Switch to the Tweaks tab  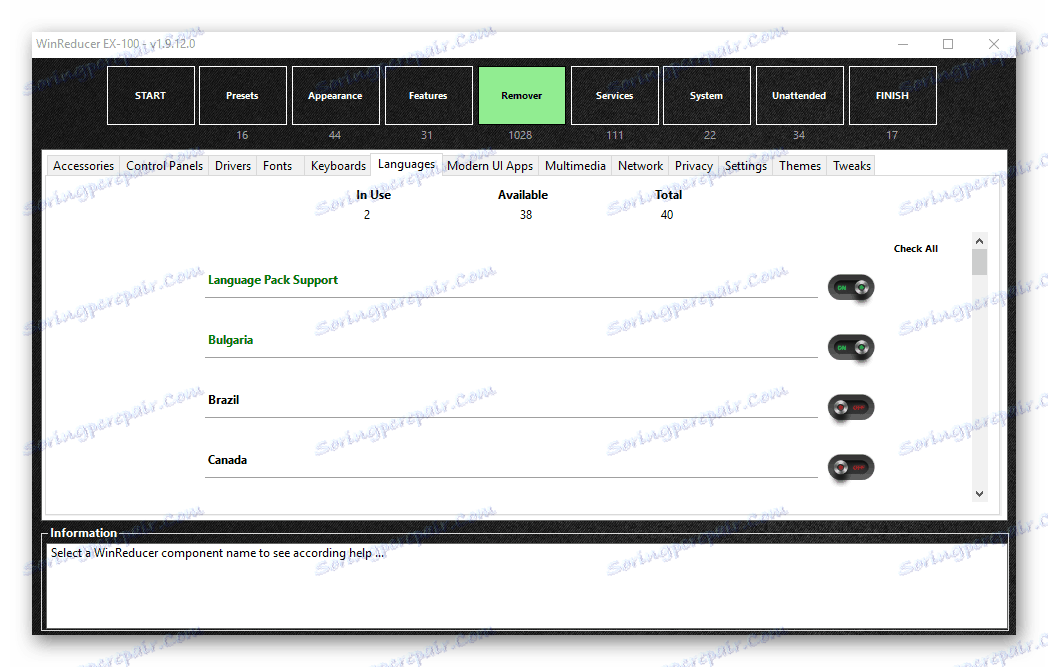click(x=852, y=166)
